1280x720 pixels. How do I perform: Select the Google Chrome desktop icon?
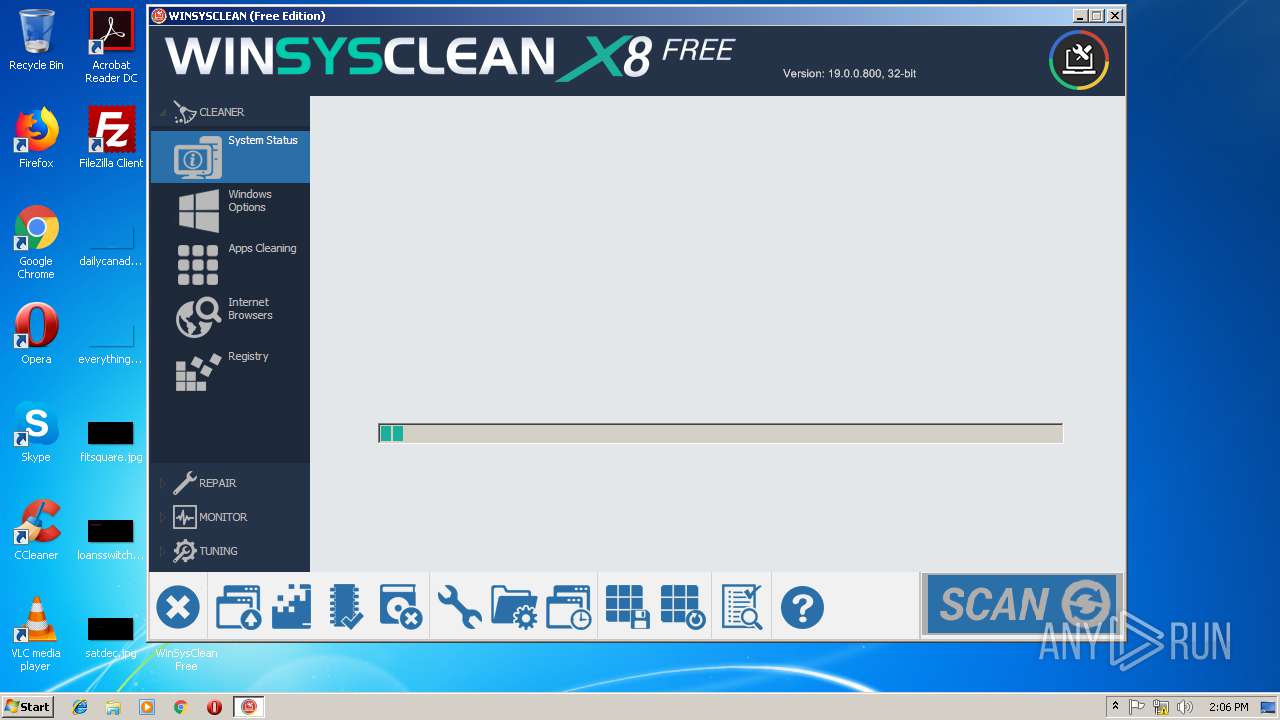pyautogui.click(x=36, y=242)
